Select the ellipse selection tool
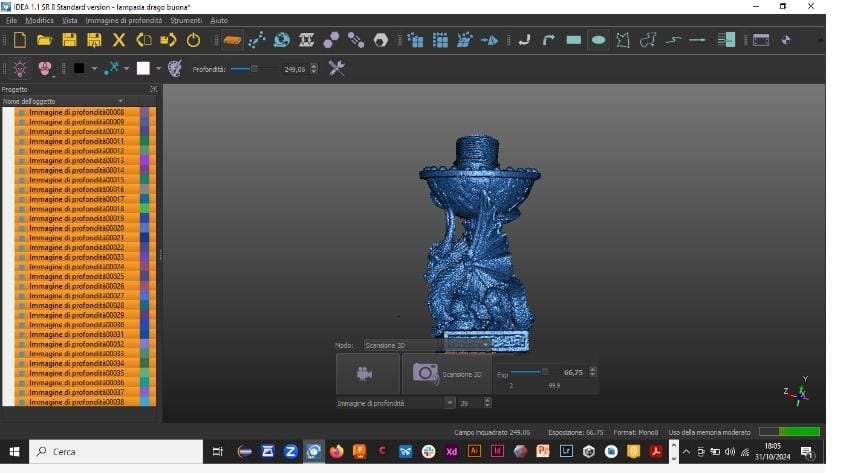 [598, 40]
